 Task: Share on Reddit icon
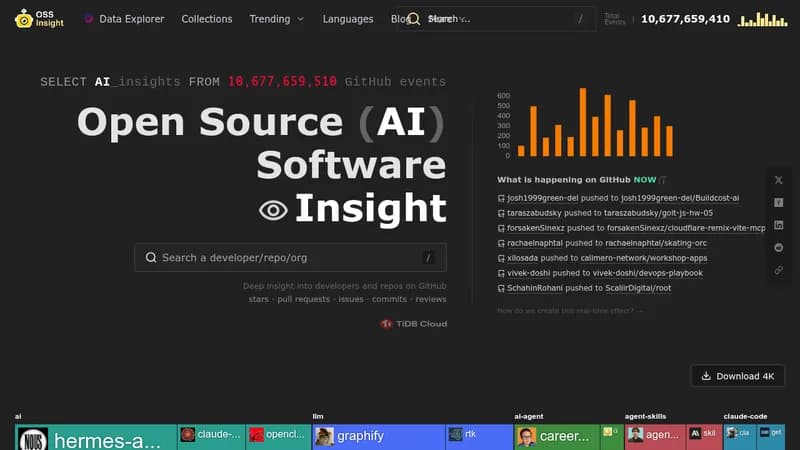(x=779, y=247)
